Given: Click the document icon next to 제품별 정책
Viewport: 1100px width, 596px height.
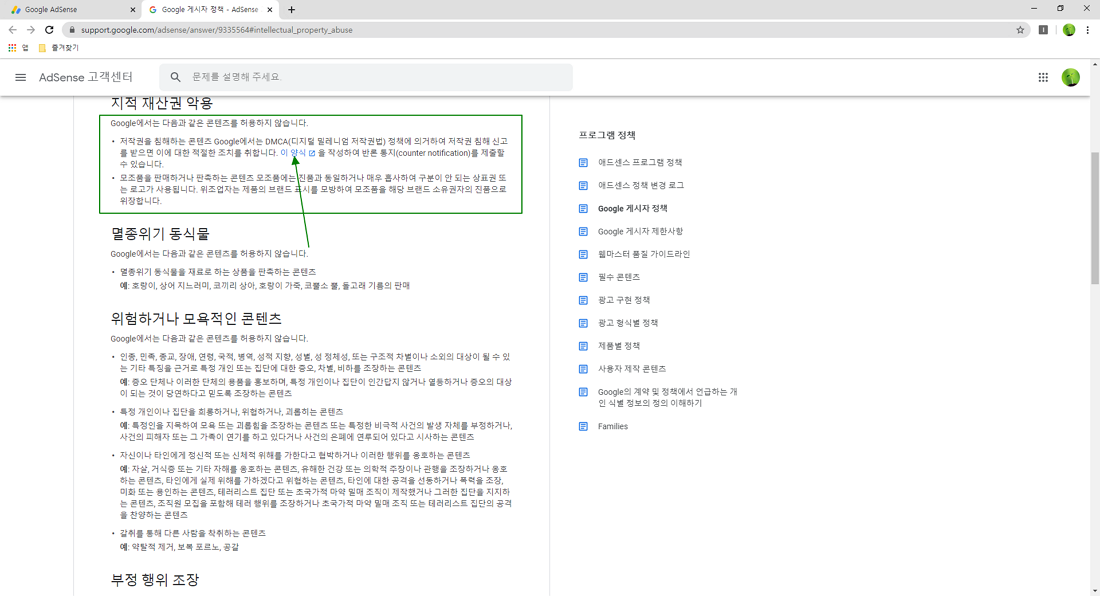Looking at the screenshot, I should 583,346.
